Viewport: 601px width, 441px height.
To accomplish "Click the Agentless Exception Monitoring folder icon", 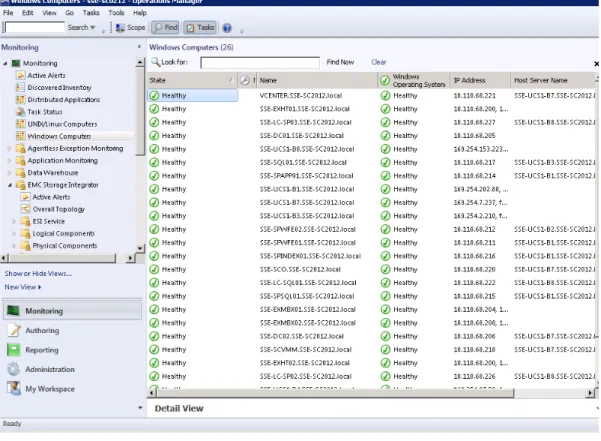I will pyautogui.click(x=21, y=148).
